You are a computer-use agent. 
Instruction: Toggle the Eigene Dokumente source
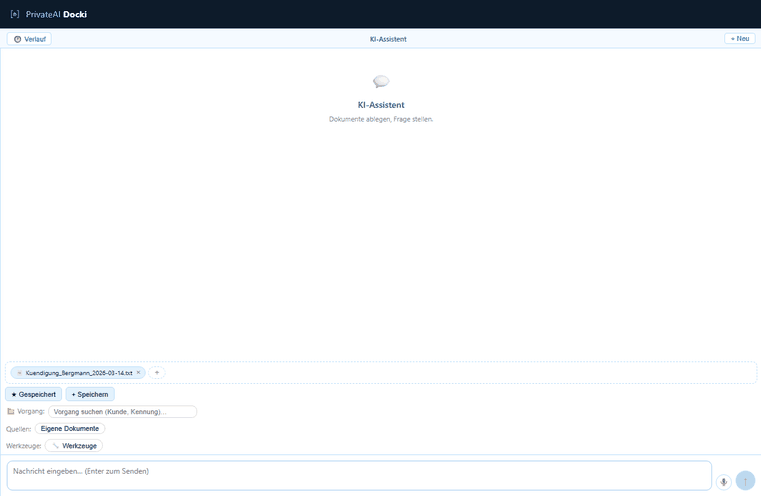pos(70,429)
